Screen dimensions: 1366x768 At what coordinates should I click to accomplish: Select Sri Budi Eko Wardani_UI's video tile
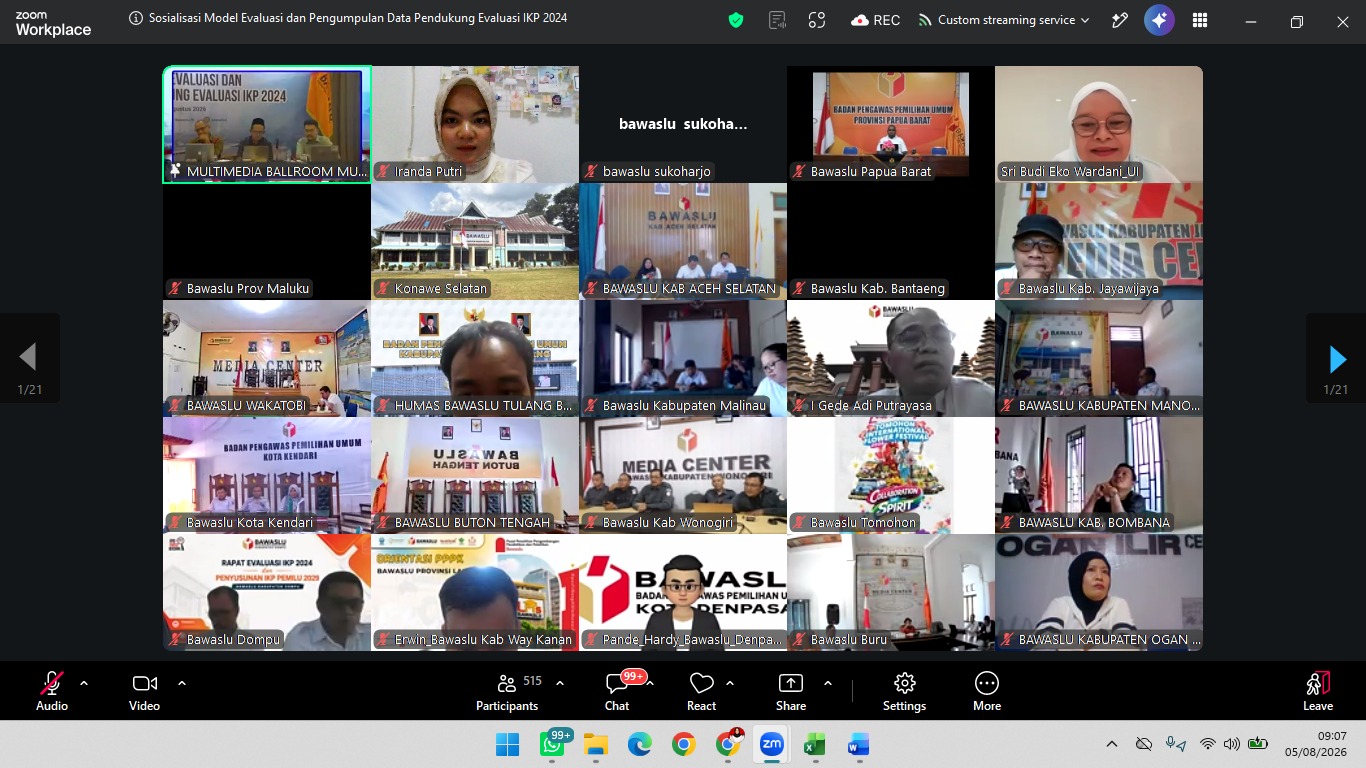coord(1099,125)
